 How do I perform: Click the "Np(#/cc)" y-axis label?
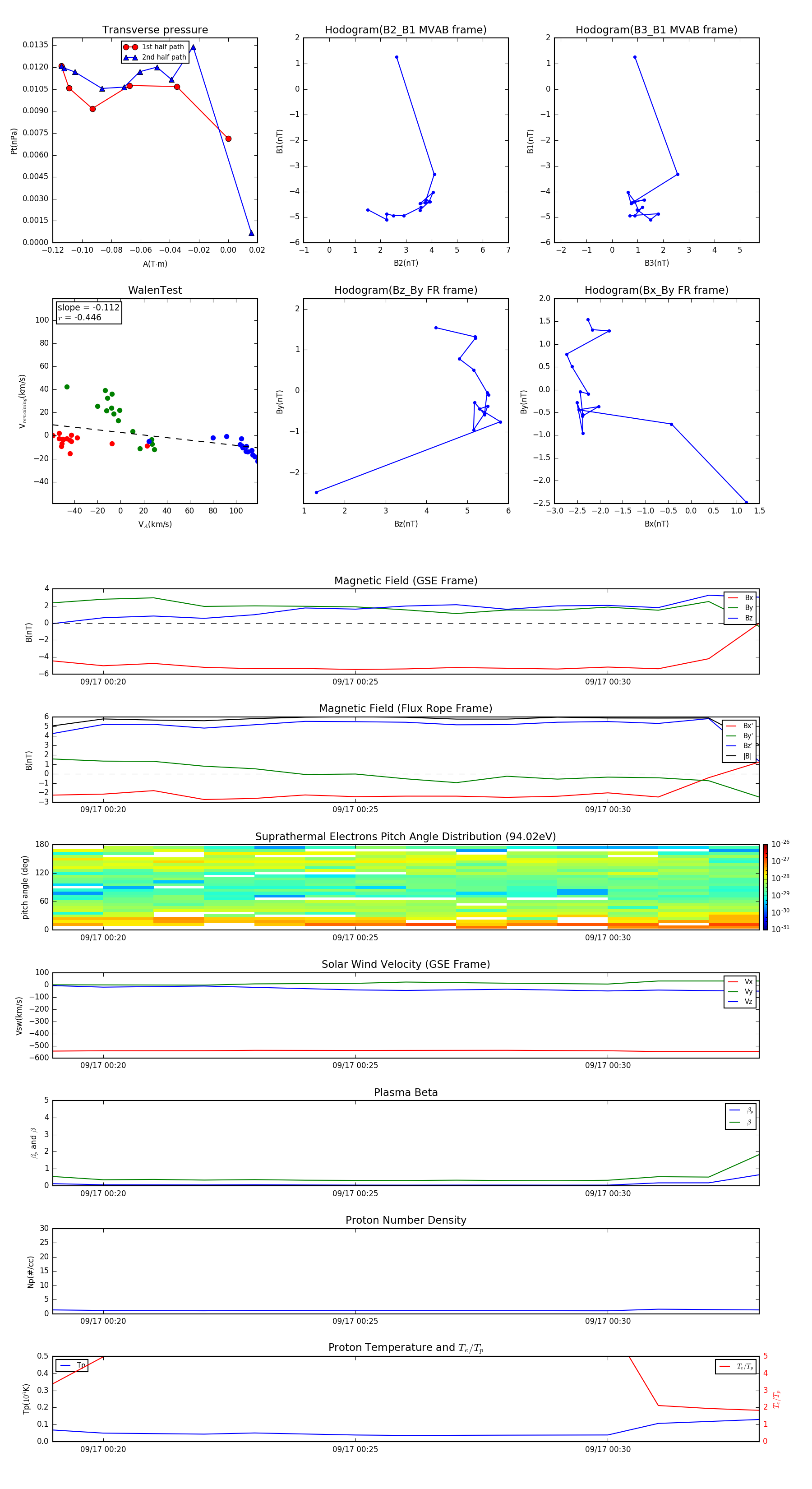point(31,1271)
